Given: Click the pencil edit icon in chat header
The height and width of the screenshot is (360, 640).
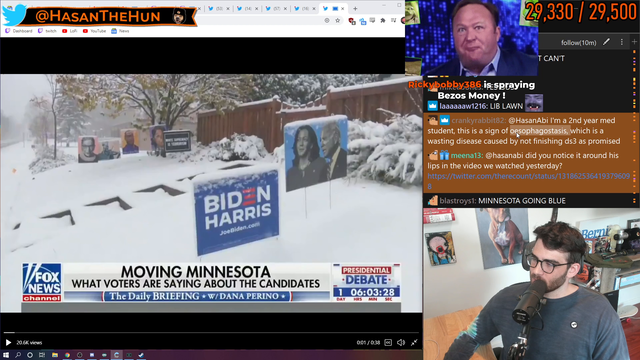Looking at the screenshot, I should pos(607,42).
